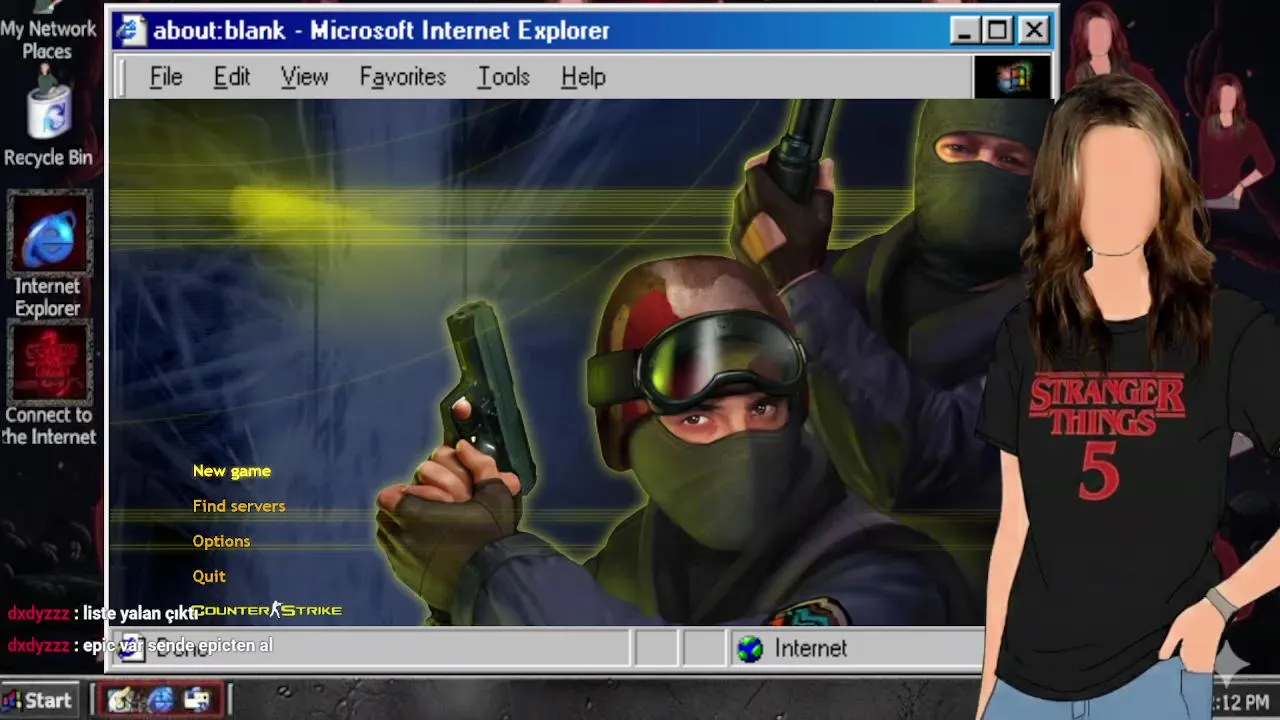
Task: Click Show Desktop quick launch icon
Action: 122,700
